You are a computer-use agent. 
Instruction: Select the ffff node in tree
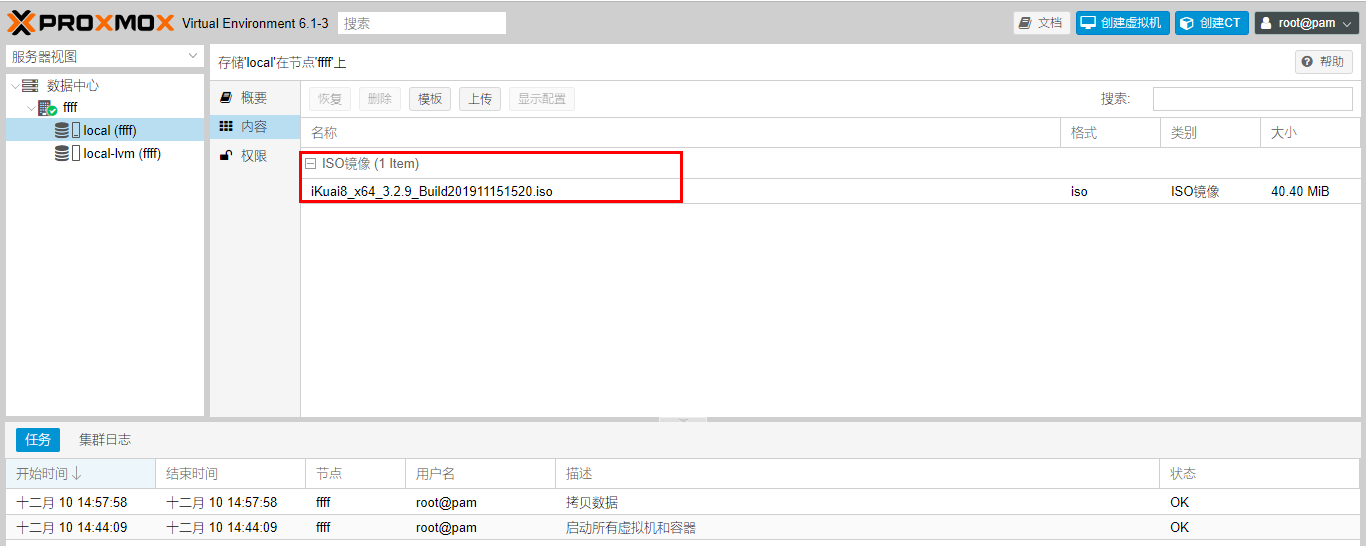105,107
